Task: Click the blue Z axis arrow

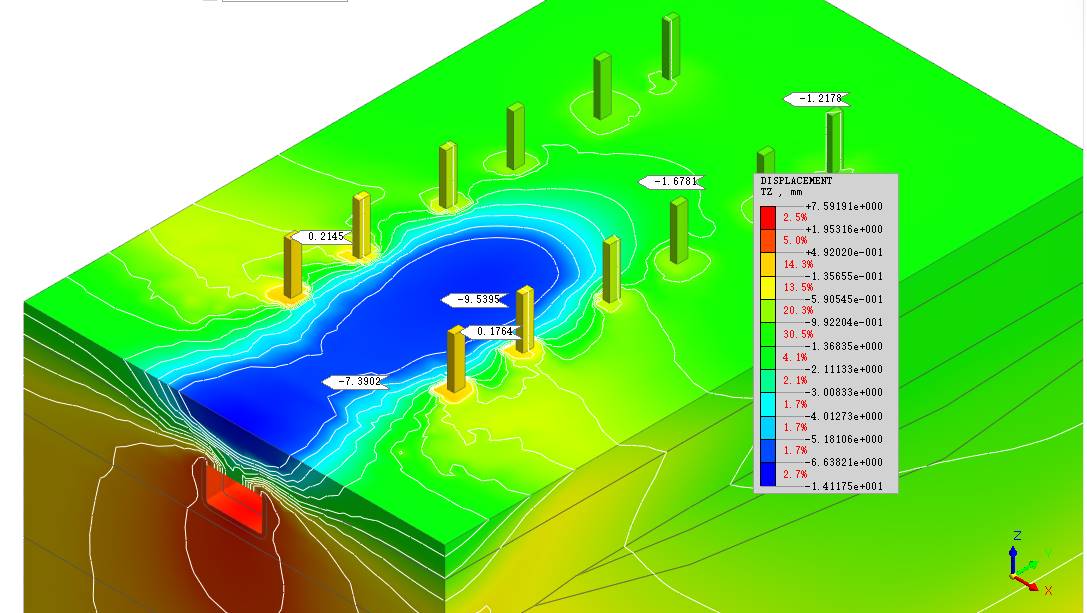Action: point(1013,558)
